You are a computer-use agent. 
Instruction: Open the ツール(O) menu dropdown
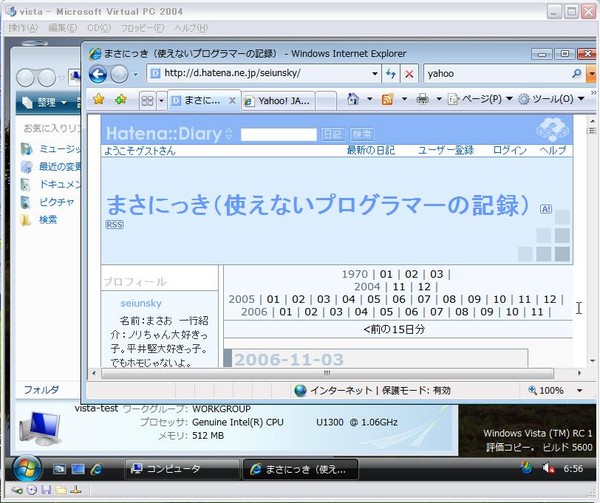(551, 99)
